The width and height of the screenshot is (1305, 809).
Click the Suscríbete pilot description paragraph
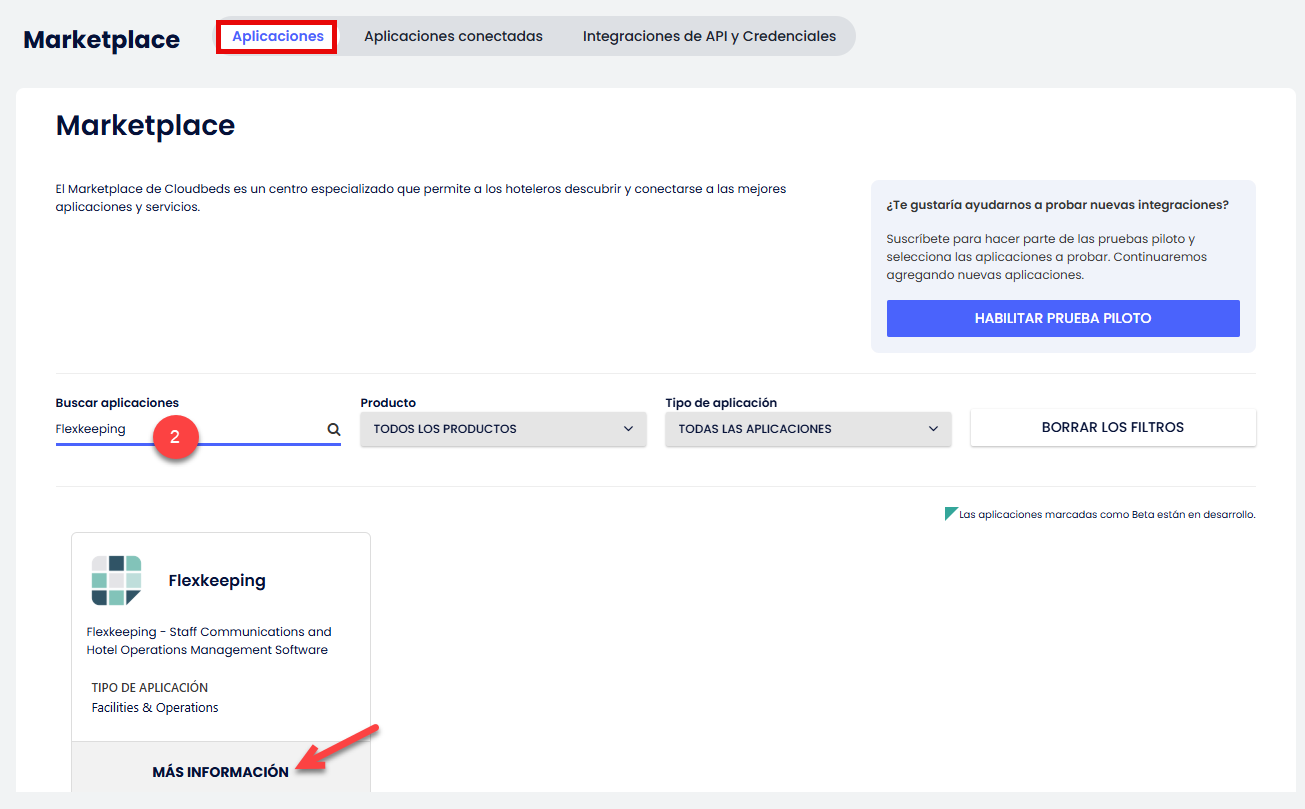1047,257
